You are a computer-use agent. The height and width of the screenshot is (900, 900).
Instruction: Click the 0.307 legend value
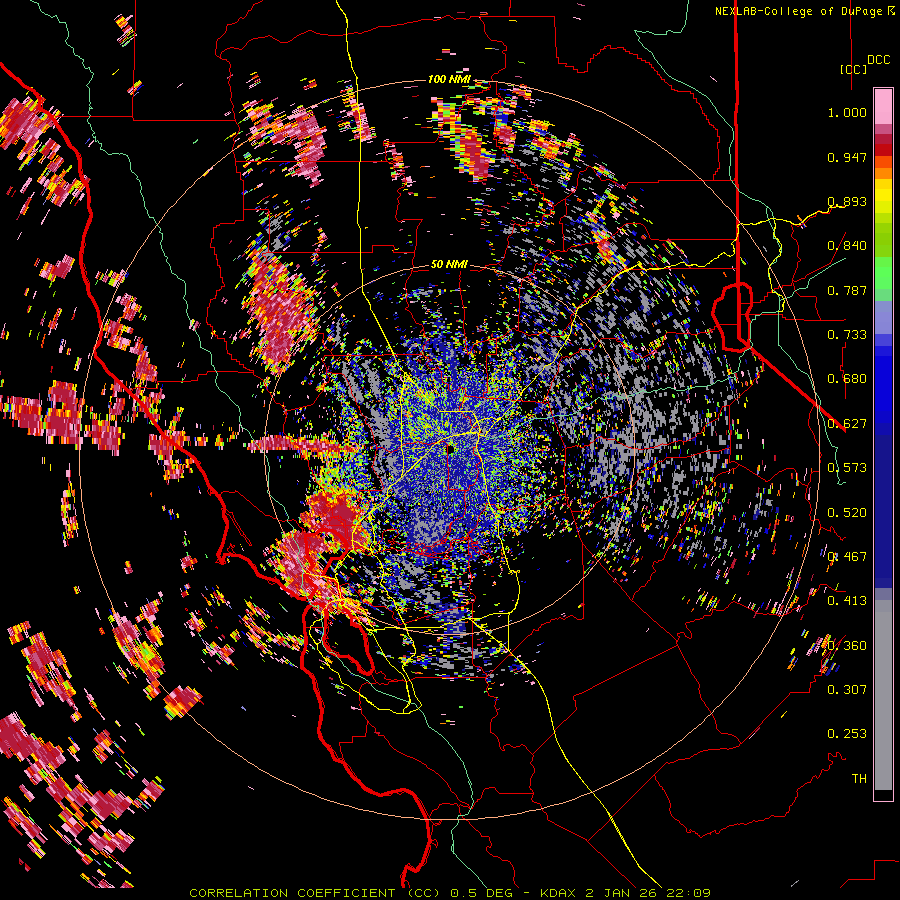click(x=847, y=690)
